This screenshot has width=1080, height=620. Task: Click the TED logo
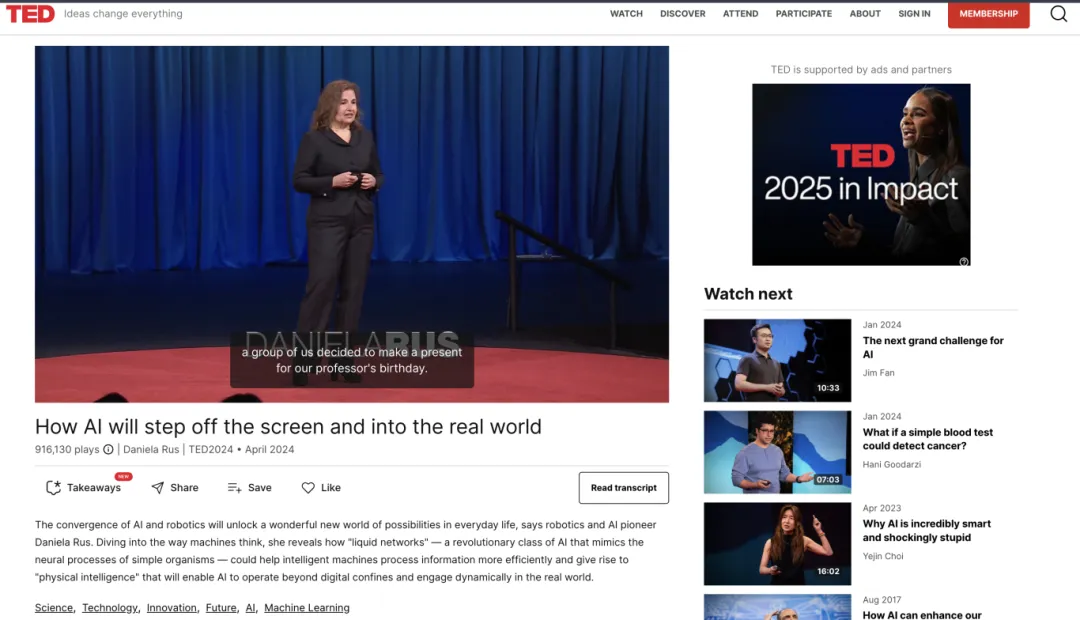pyautogui.click(x=30, y=14)
